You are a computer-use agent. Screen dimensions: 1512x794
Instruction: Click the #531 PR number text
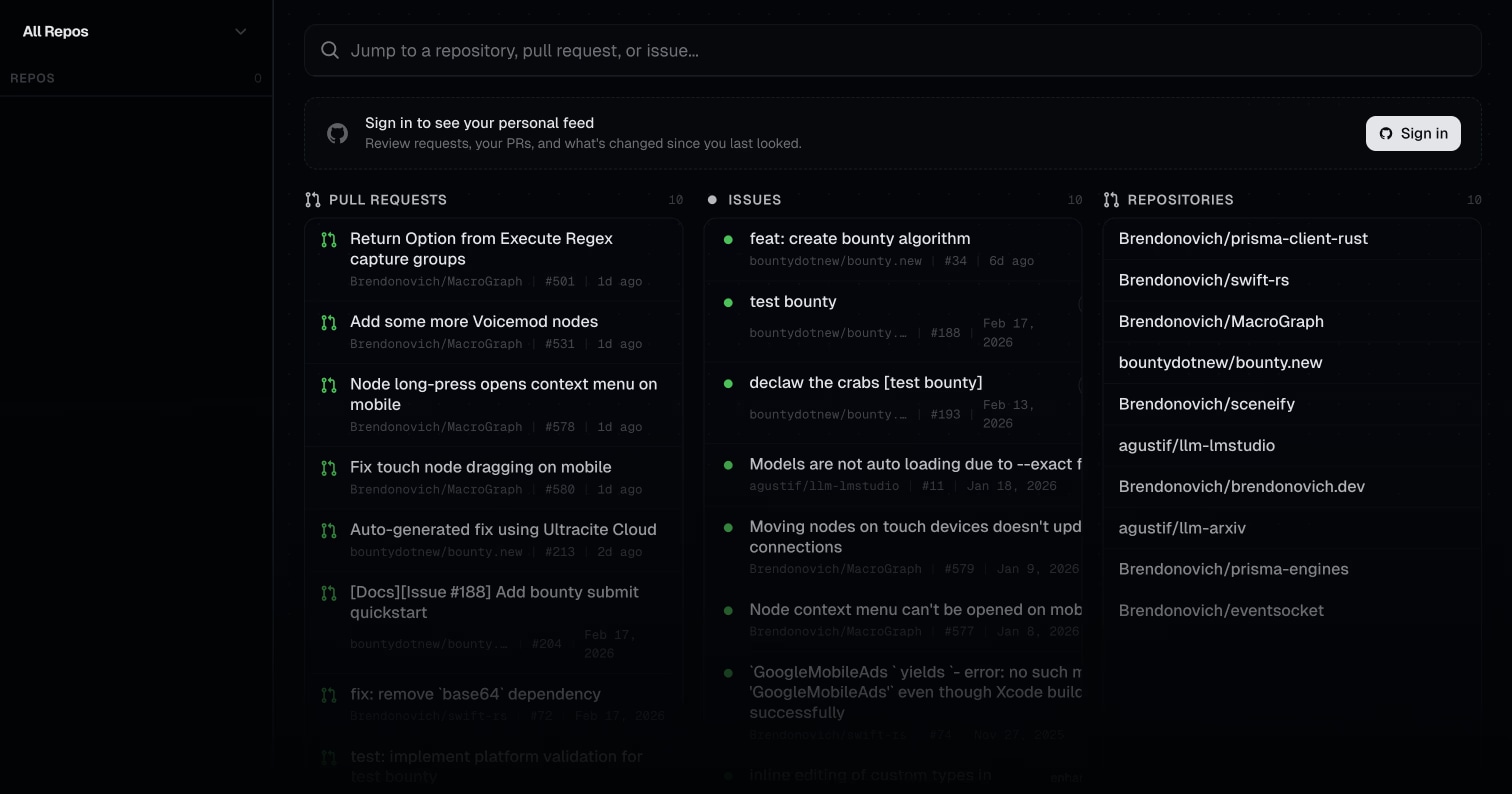point(560,344)
